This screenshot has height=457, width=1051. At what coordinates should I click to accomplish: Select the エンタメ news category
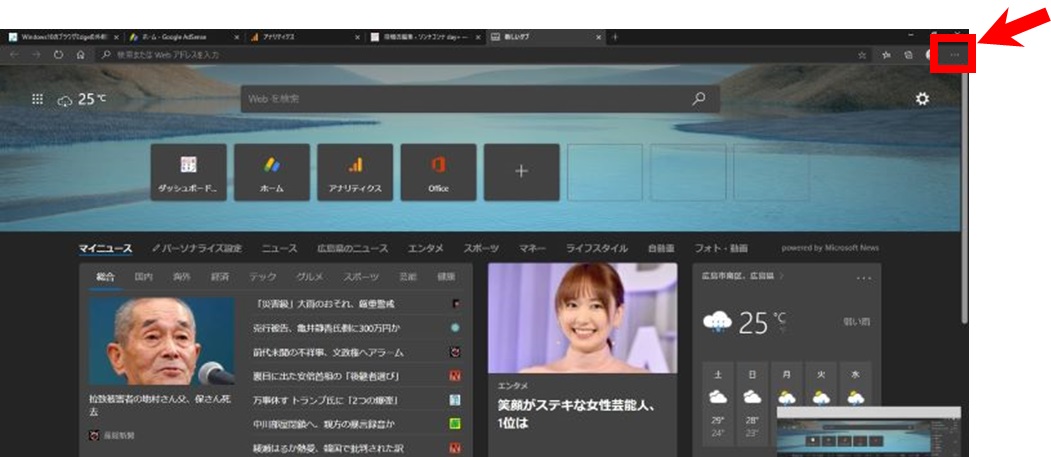coord(426,247)
